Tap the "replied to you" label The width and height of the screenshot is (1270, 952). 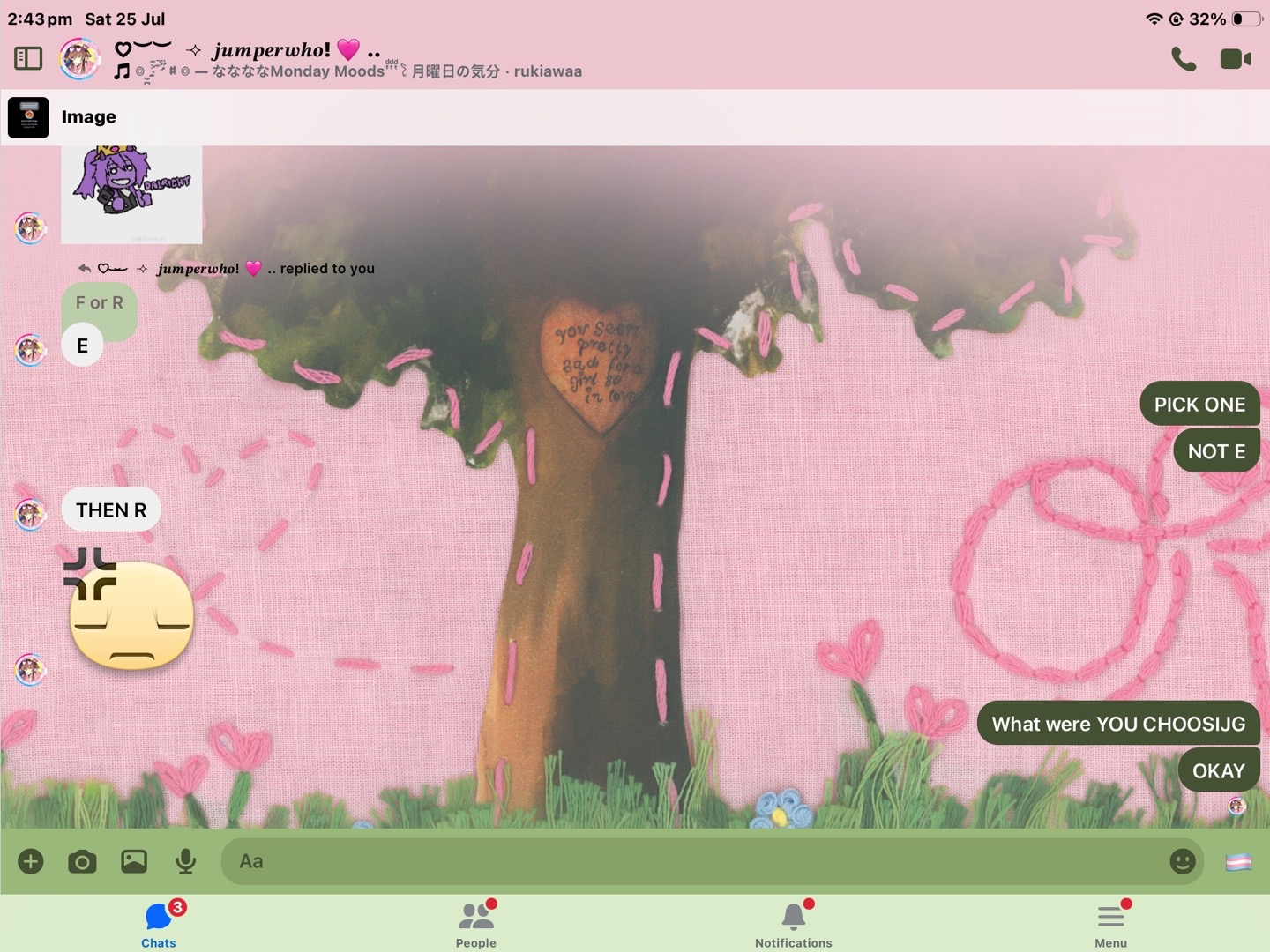click(x=327, y=268)
